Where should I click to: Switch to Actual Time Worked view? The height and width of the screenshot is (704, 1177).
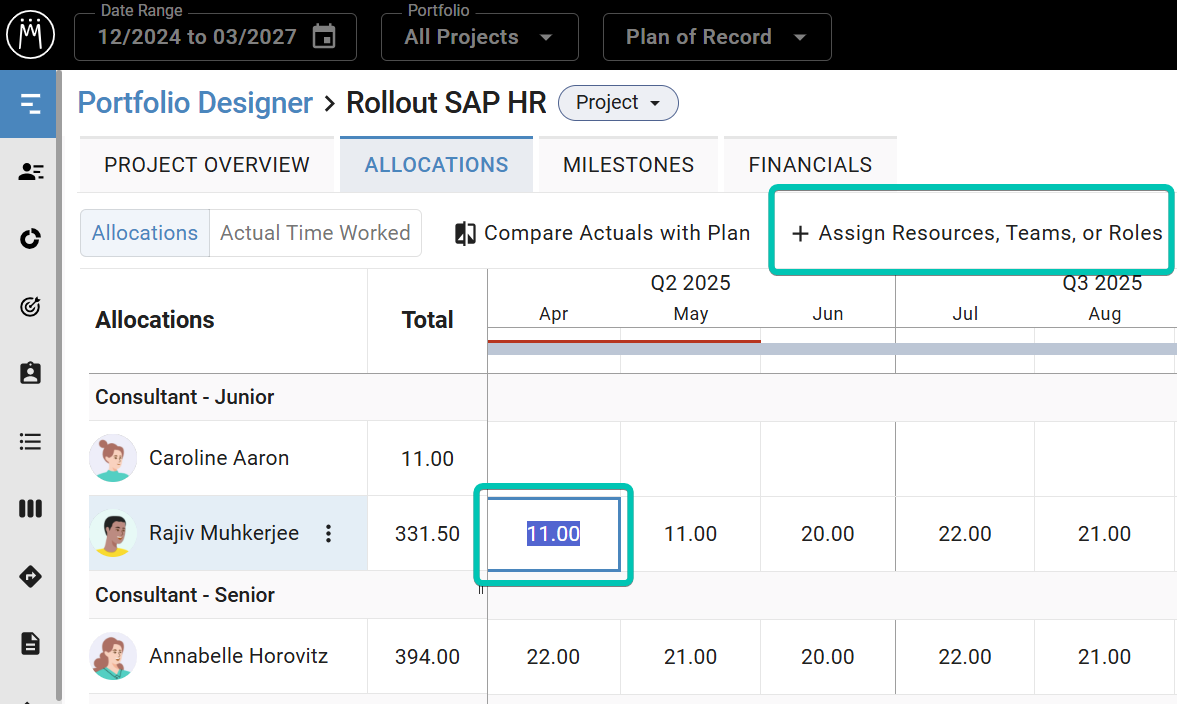(x=315, y=233)
